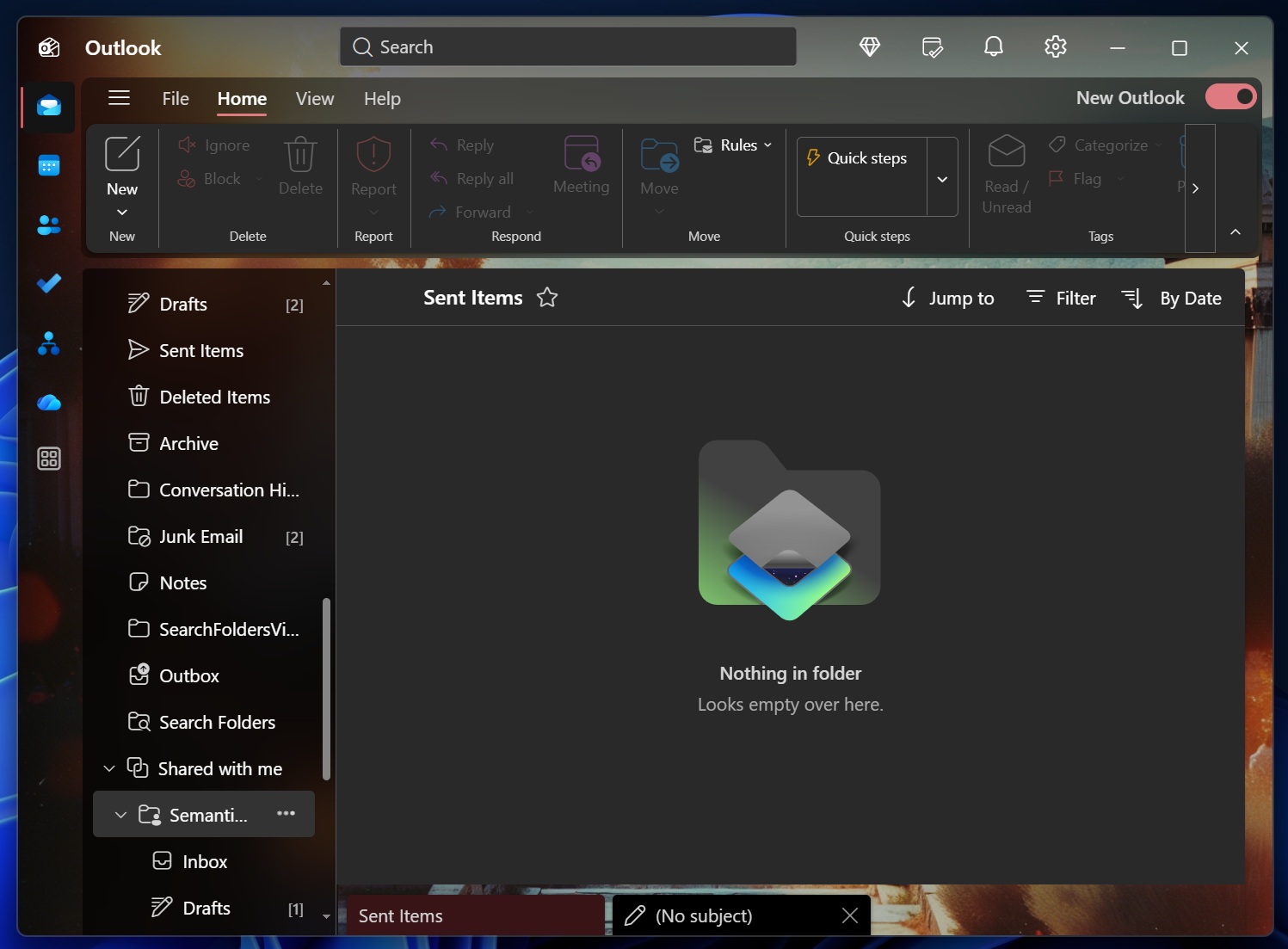Open the Help tab
This screenshot has height=949, width=1288.
(382, 99)
